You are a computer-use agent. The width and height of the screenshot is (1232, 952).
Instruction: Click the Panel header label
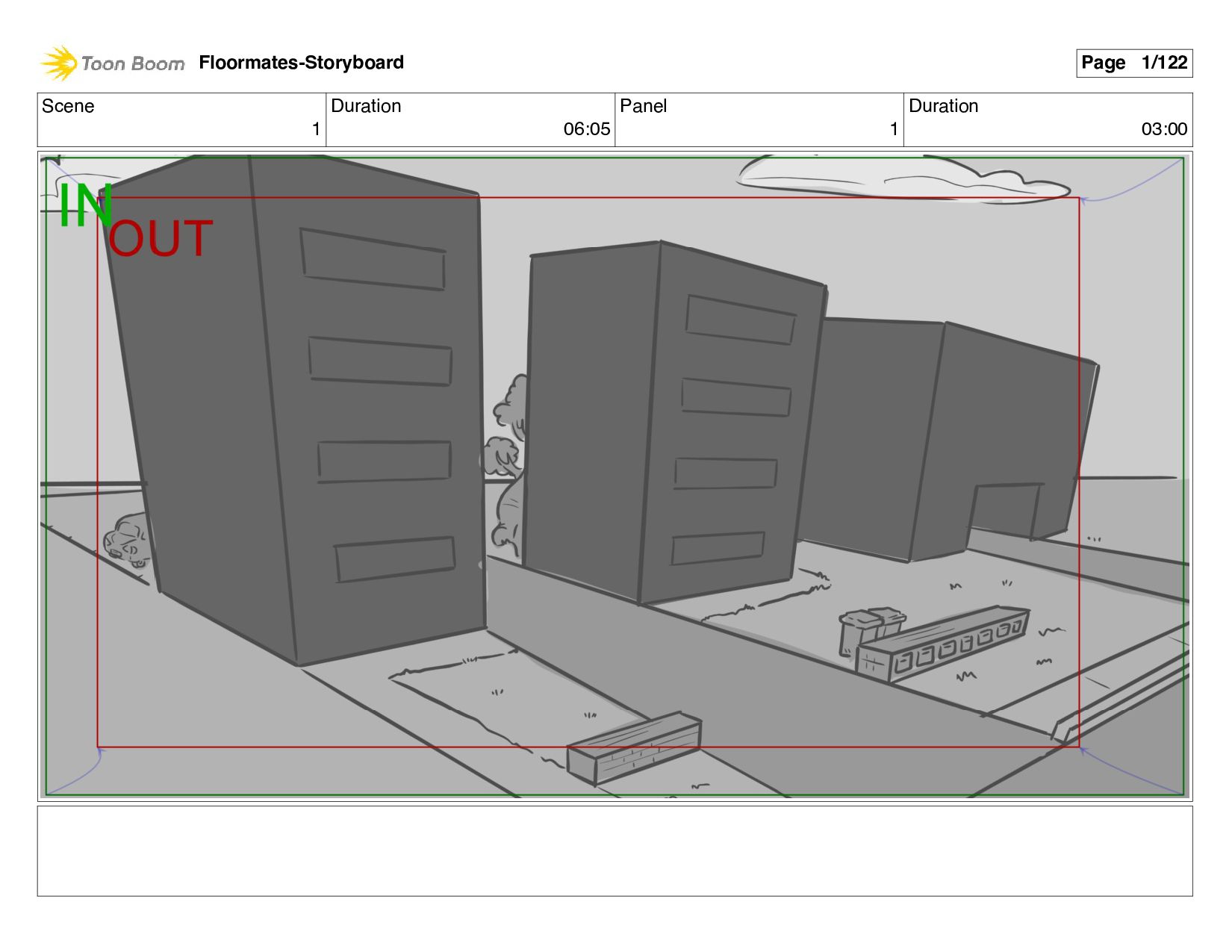click(643, 106)
